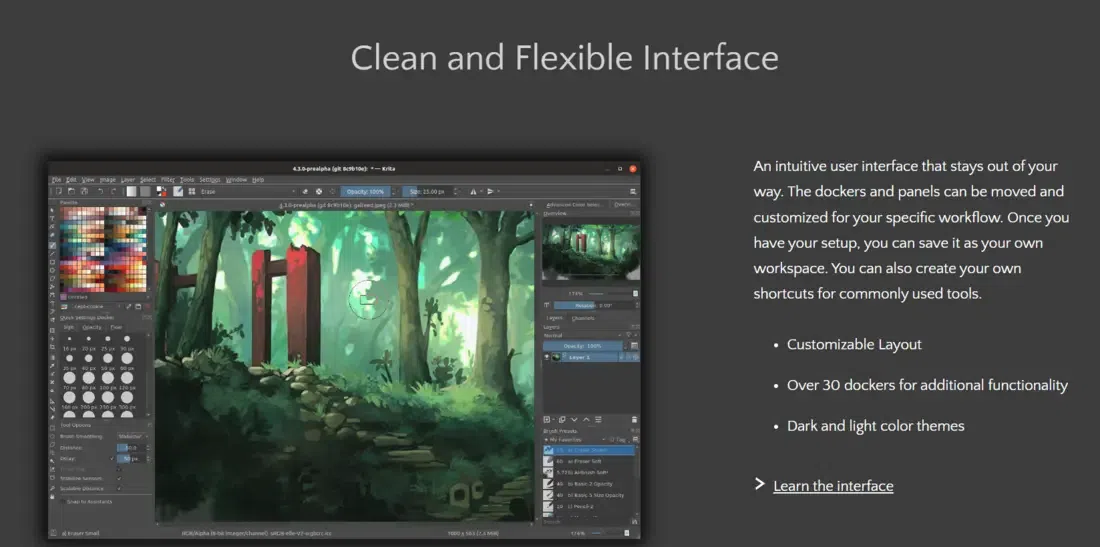Select the Freehand Brush tool in toolbox
This screenshot has height=547, width=1100.
pyautogui.click(x=53, y=245)
